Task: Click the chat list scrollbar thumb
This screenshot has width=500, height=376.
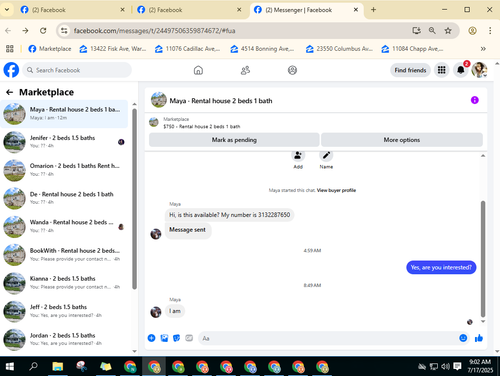Action: [134, 199]
